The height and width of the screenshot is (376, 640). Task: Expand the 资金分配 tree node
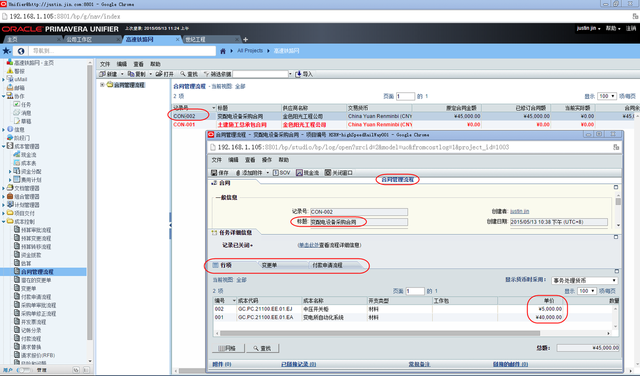point(10,171)
